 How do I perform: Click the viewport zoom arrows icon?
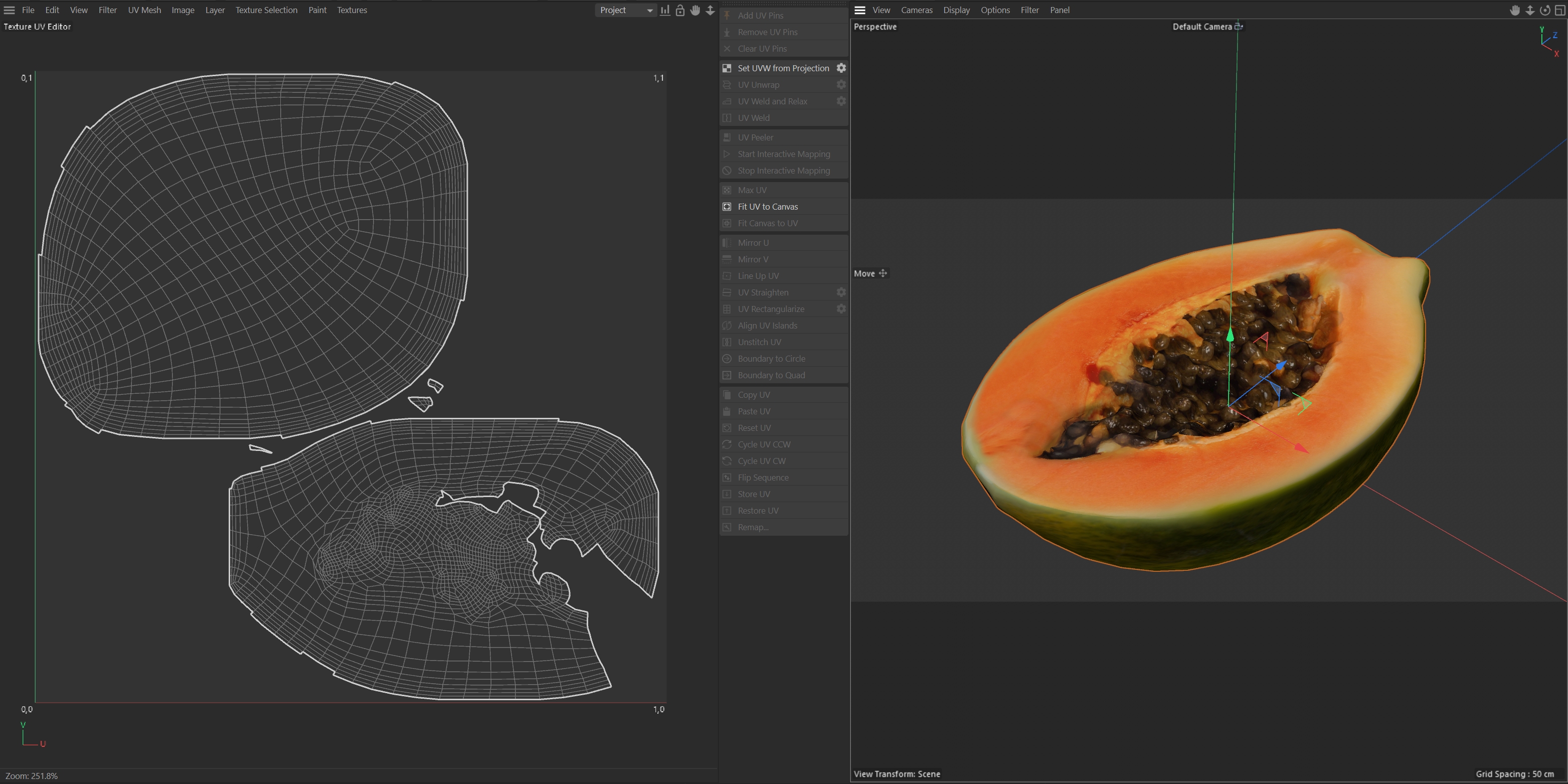1530,11
